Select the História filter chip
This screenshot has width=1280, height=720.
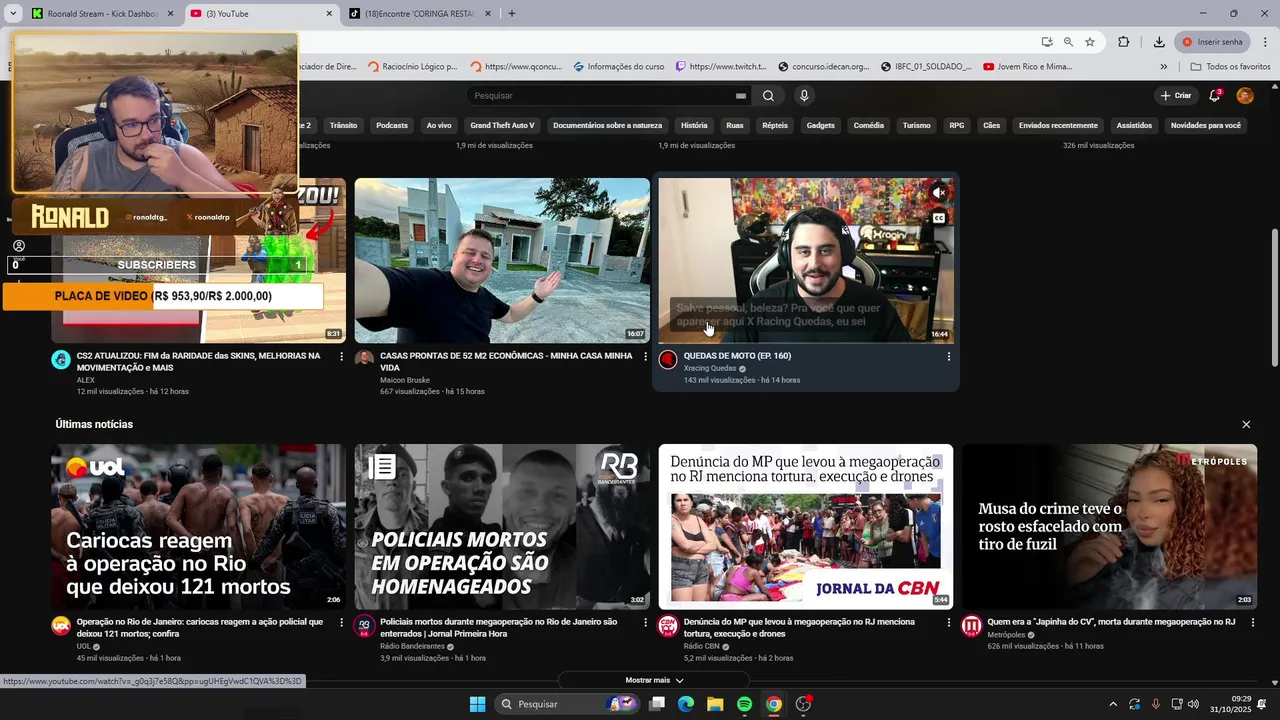694,126
